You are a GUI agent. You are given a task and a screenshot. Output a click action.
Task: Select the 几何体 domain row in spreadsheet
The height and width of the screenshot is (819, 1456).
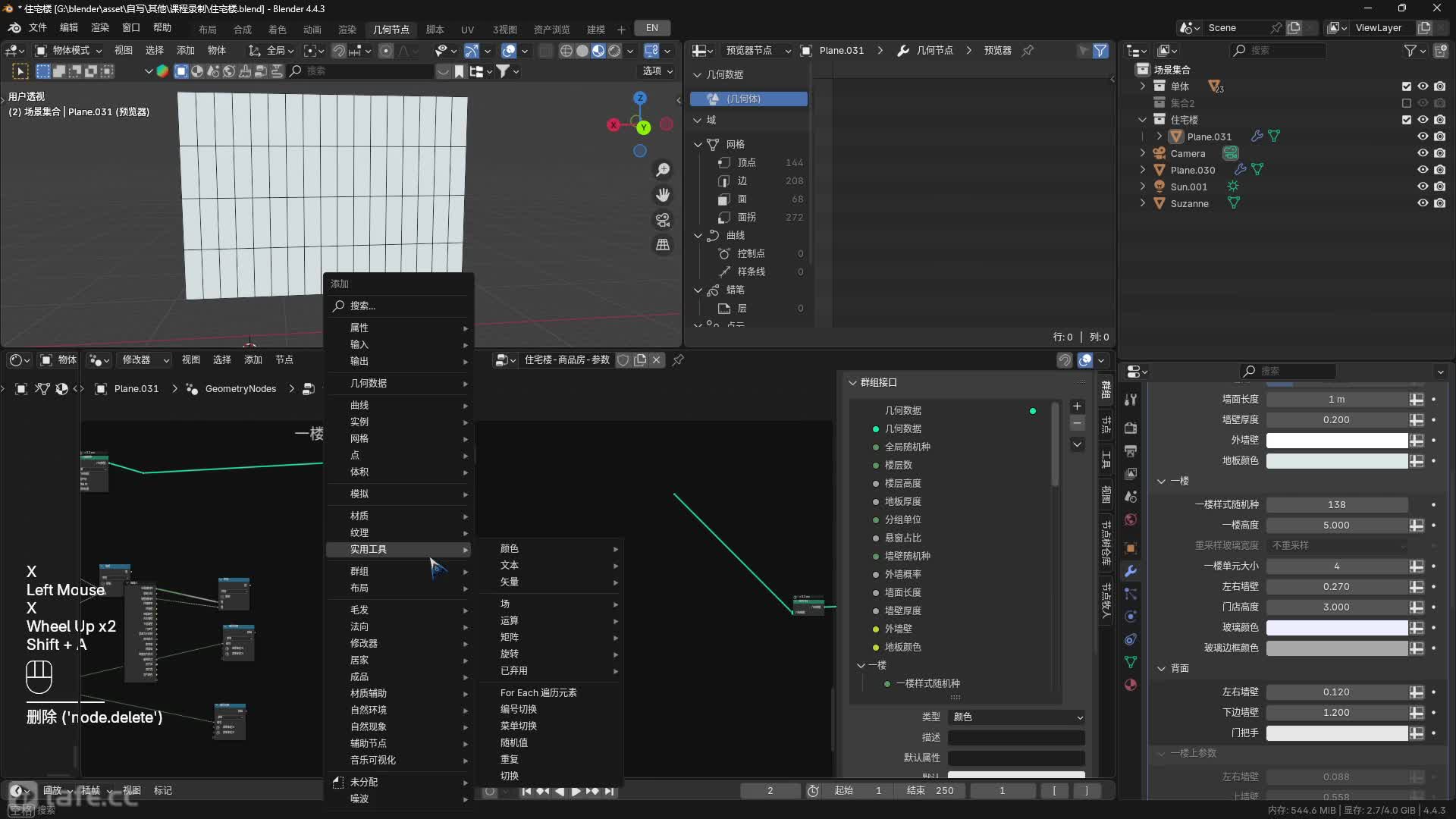tap(748, 99)
